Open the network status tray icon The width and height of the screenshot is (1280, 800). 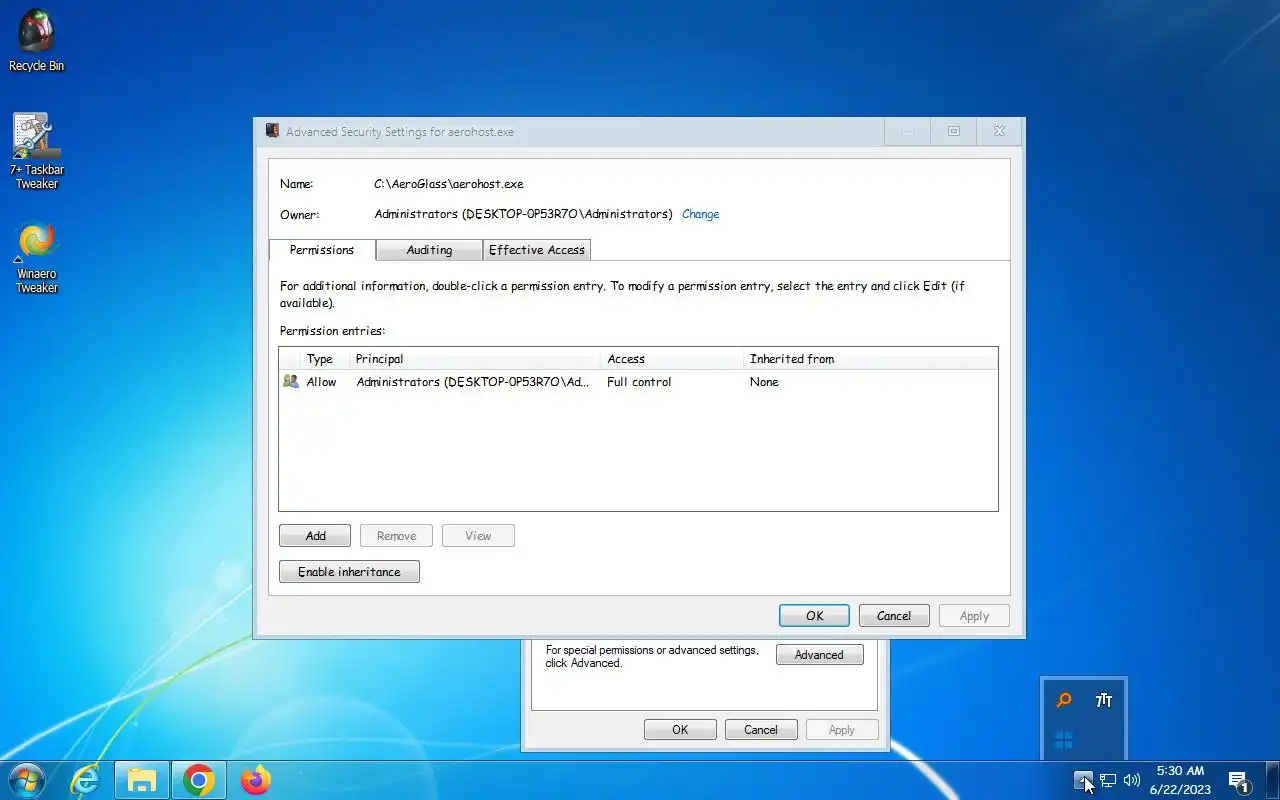pyautogui.click(x=1108, y=780)
